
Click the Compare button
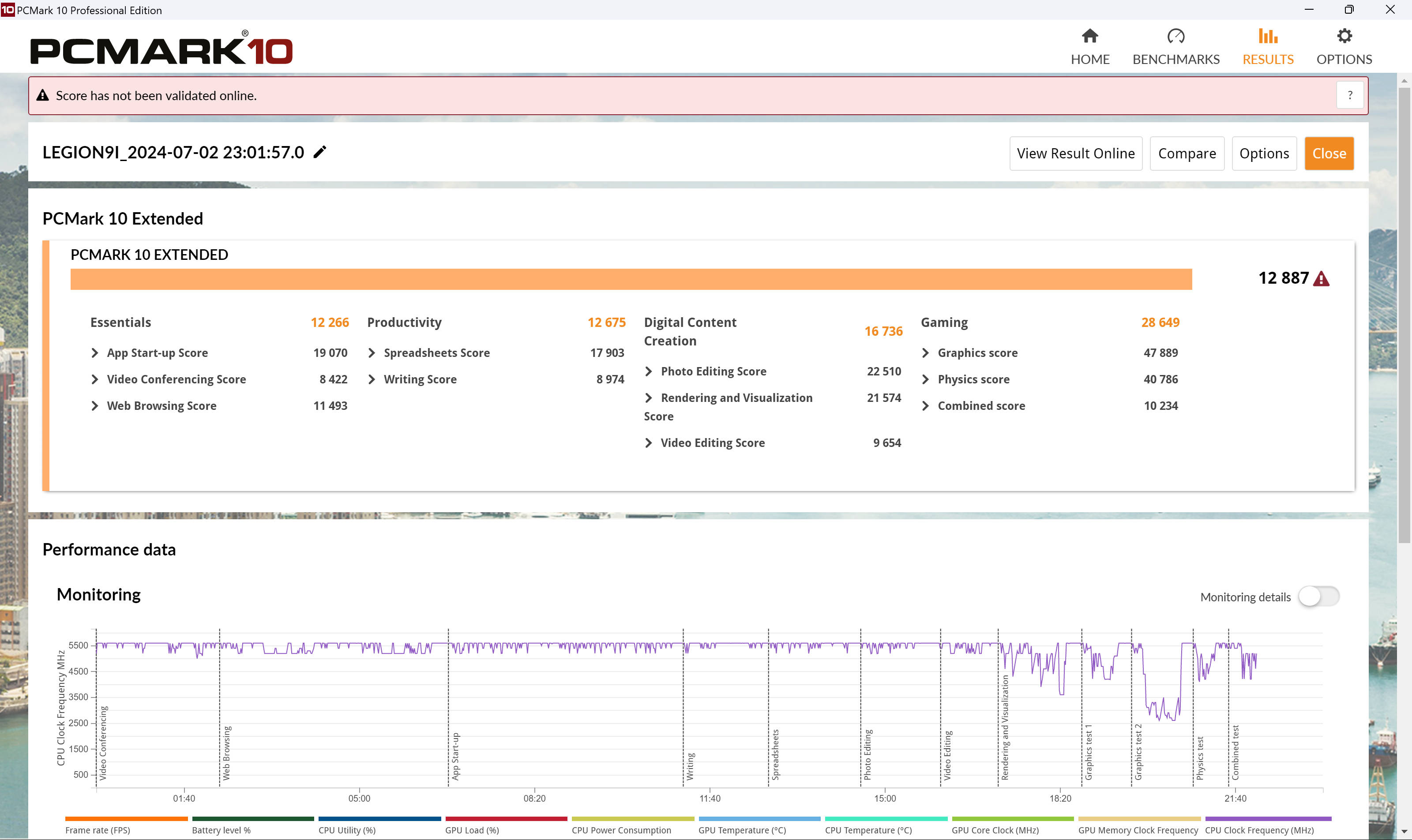(1187, 154)
